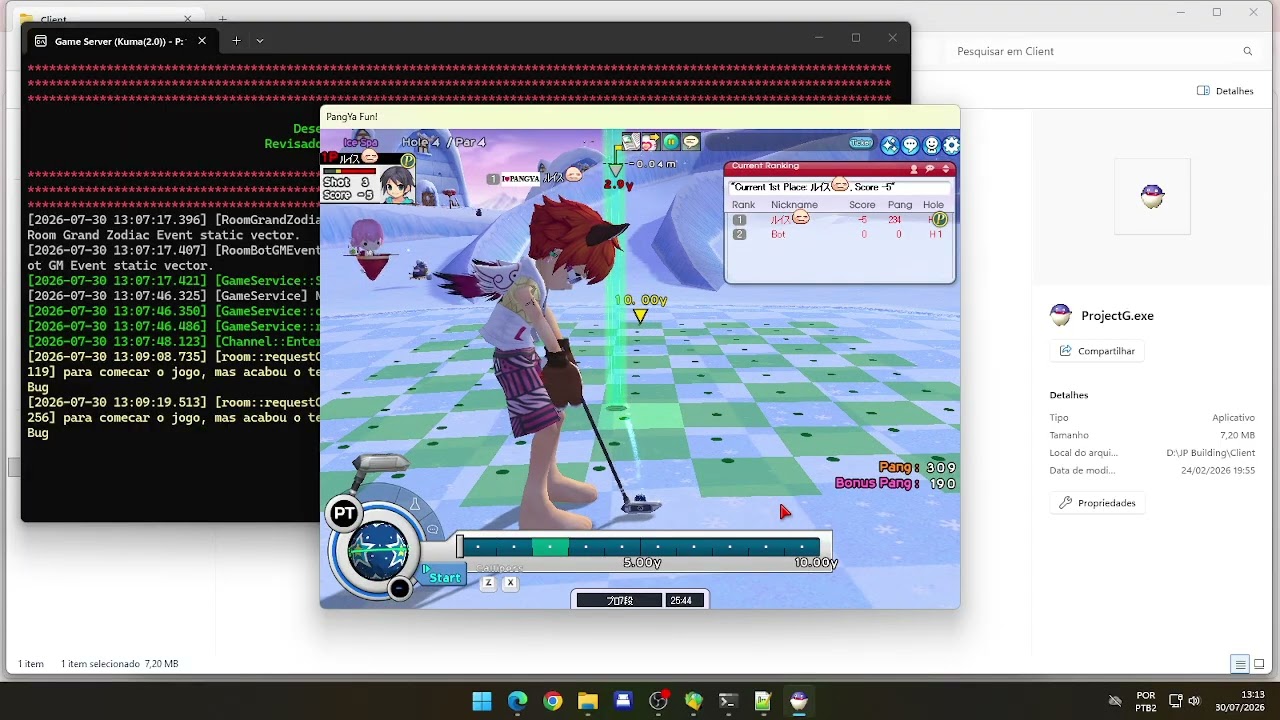The image size is (1280, 720).
Task: Open Terminal from the taskbar
Action: point(728,701)
